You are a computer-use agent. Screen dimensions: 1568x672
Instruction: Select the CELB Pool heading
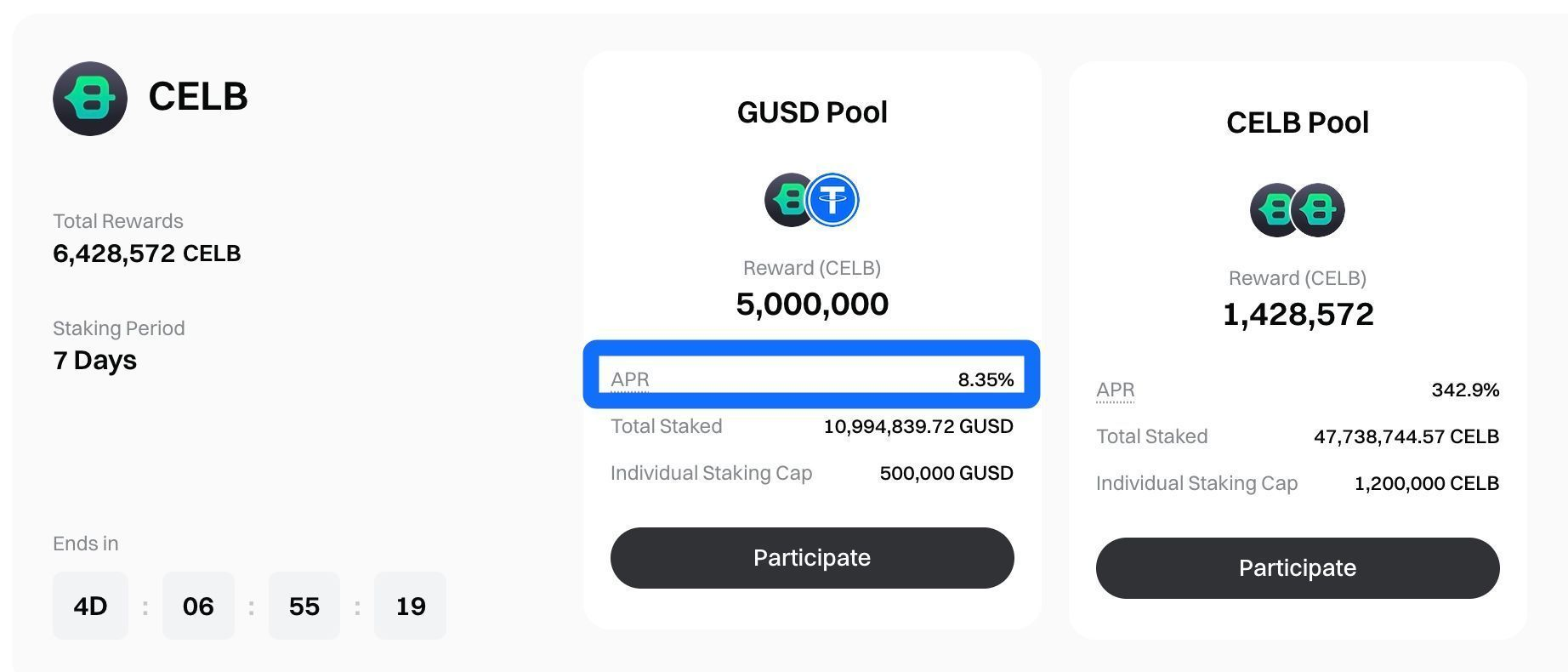(x=1297, y=122)
